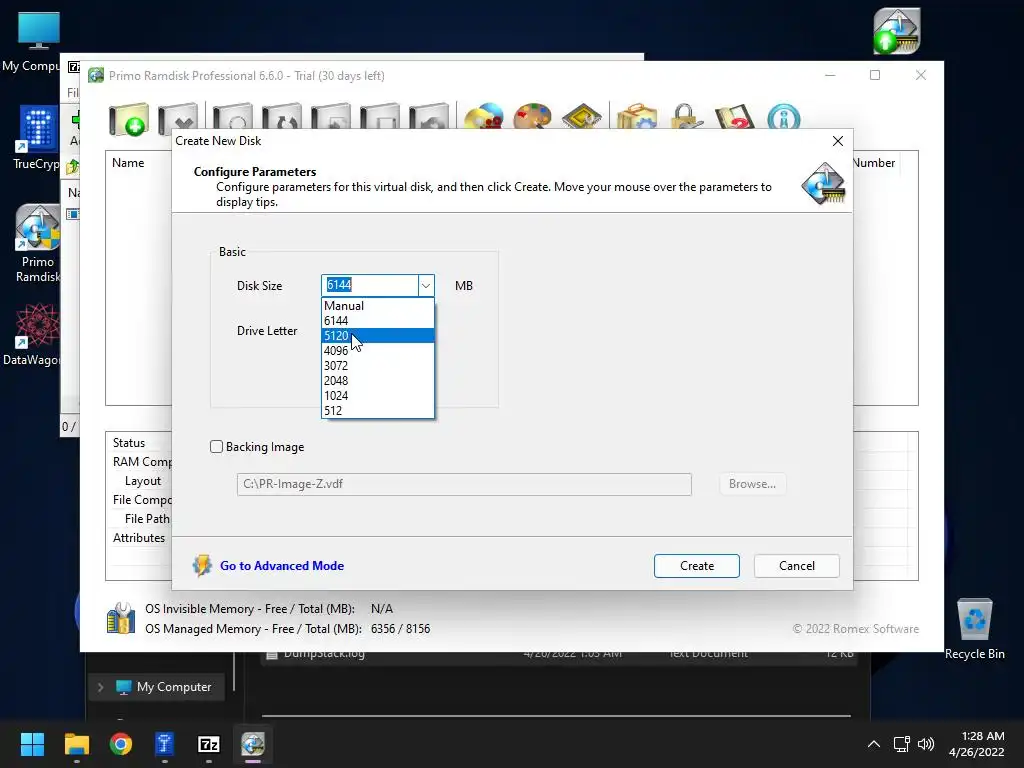Screen dimensions: 1024x768
Task: Click the Create New Disk toolbar icon
Action: tap(129, 119)
